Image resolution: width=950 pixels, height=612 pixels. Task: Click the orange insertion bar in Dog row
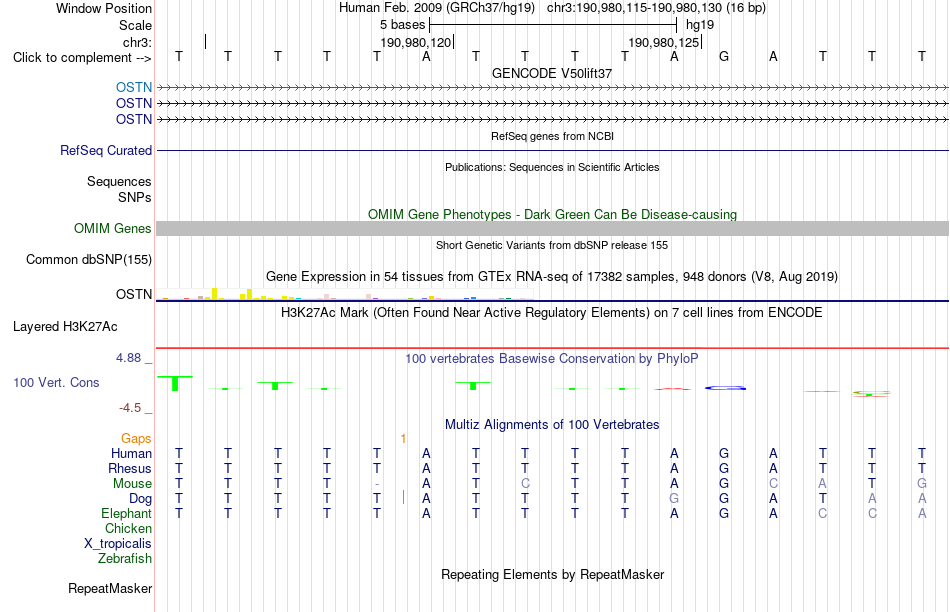point(404,497)
